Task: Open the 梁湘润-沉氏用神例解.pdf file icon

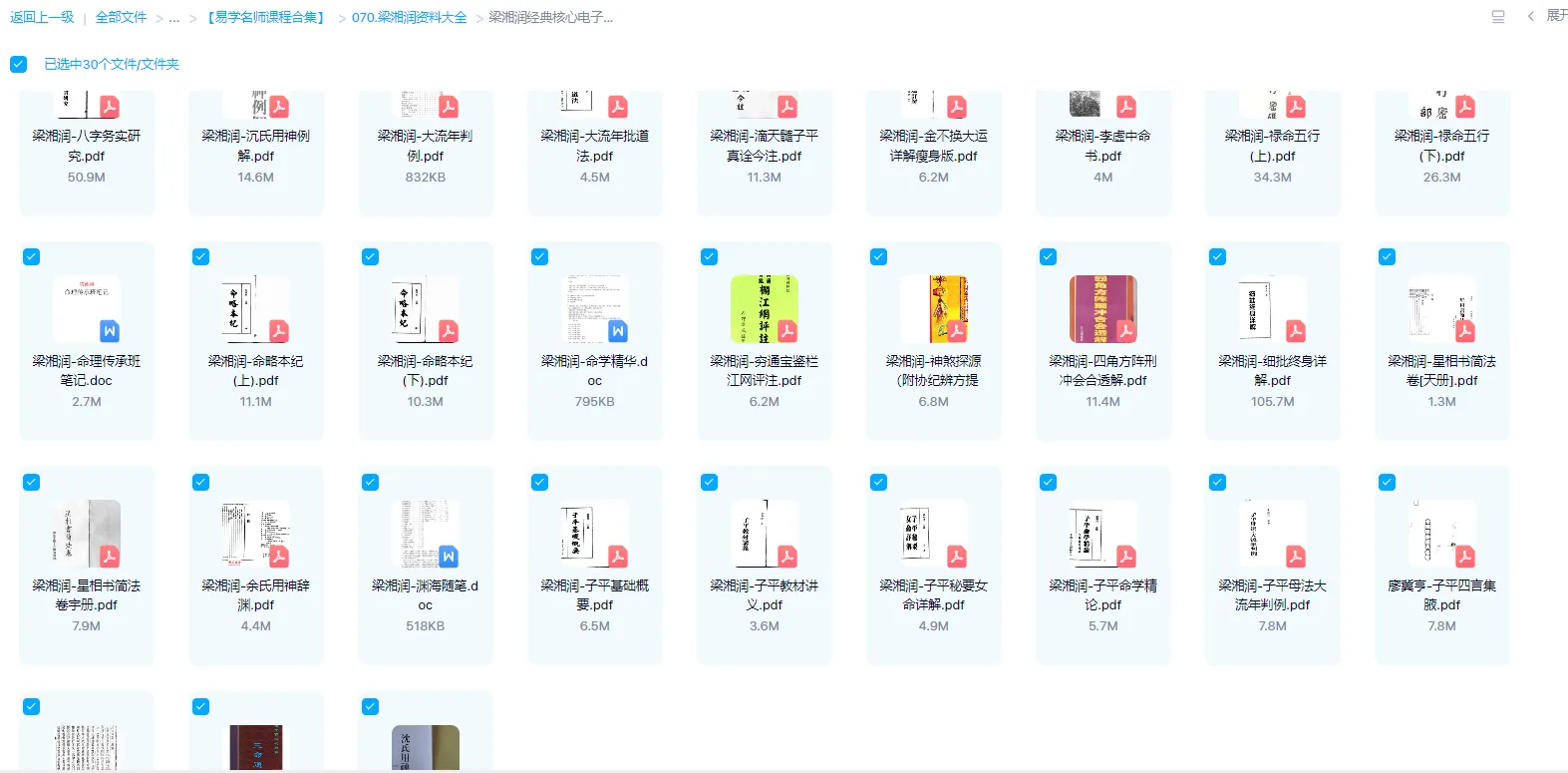Action: [256, 105]
